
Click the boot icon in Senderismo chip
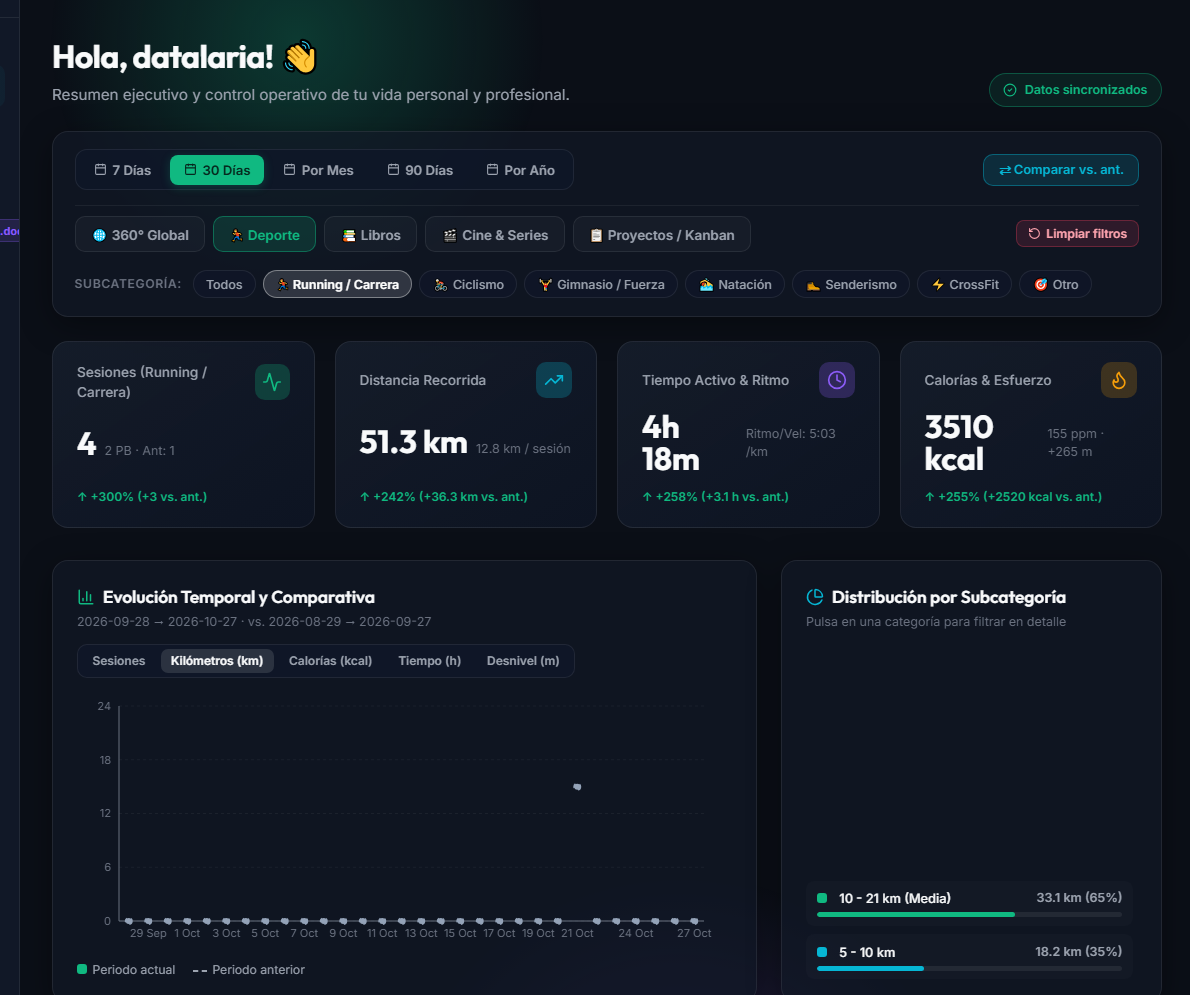[814, 285]
